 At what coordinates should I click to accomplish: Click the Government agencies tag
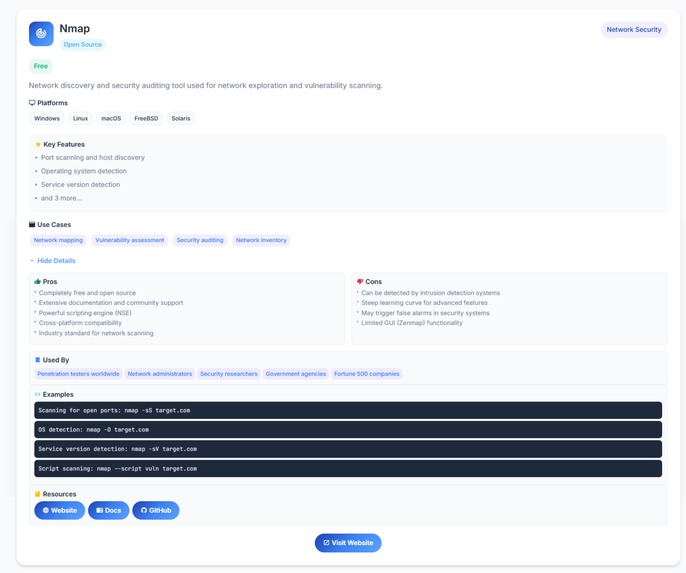296,374
